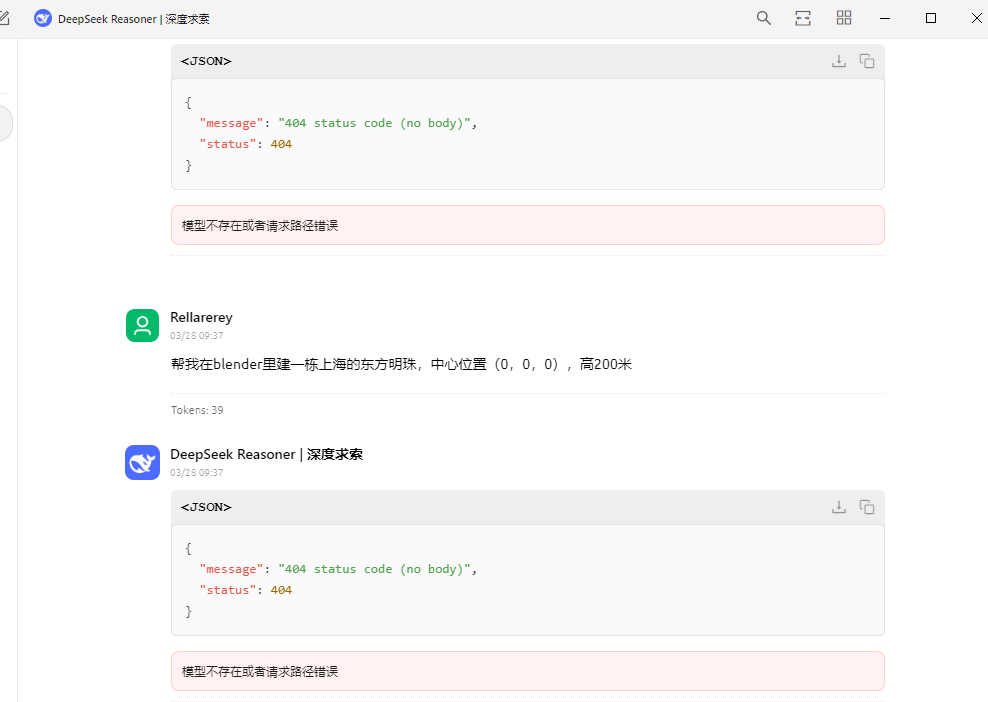Click the Tokens: 39 label
Screen dimensions: 988x702
coord(197,410)
